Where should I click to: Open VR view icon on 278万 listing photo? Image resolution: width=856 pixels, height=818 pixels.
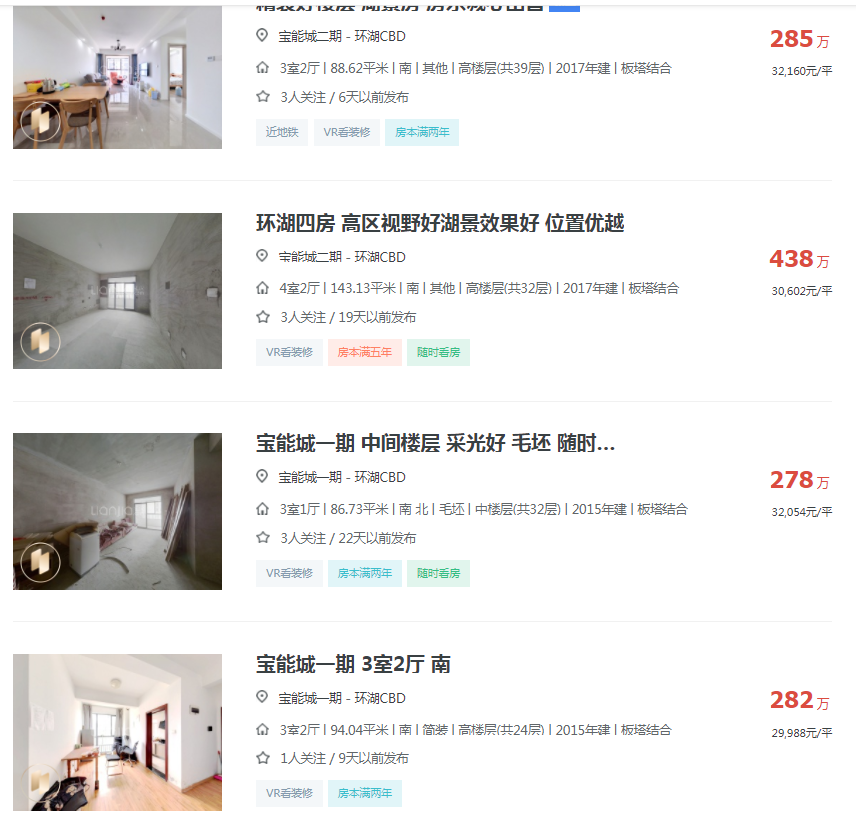point(40,562)
